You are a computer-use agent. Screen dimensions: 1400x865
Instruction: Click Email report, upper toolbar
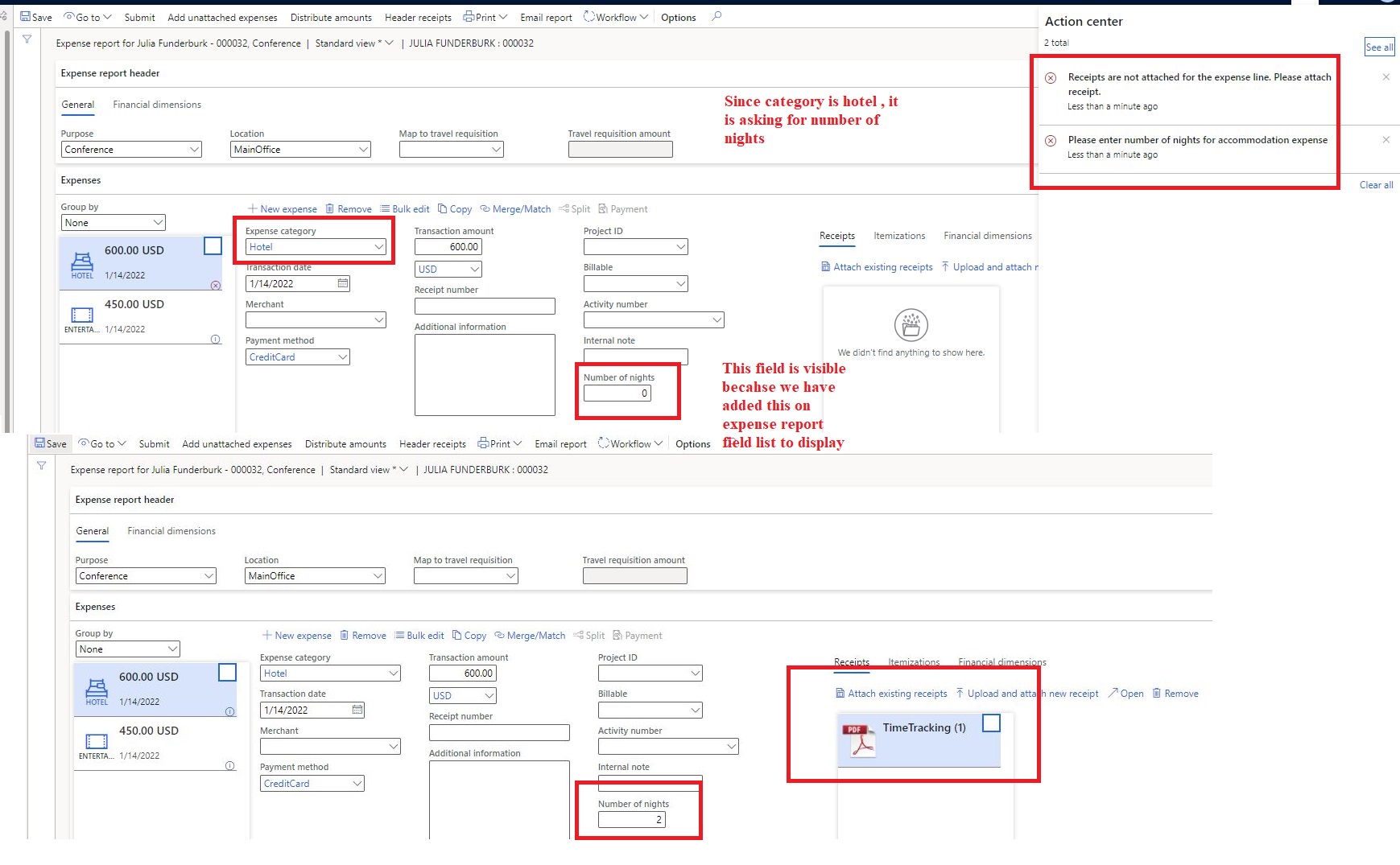tap(546, 17)
